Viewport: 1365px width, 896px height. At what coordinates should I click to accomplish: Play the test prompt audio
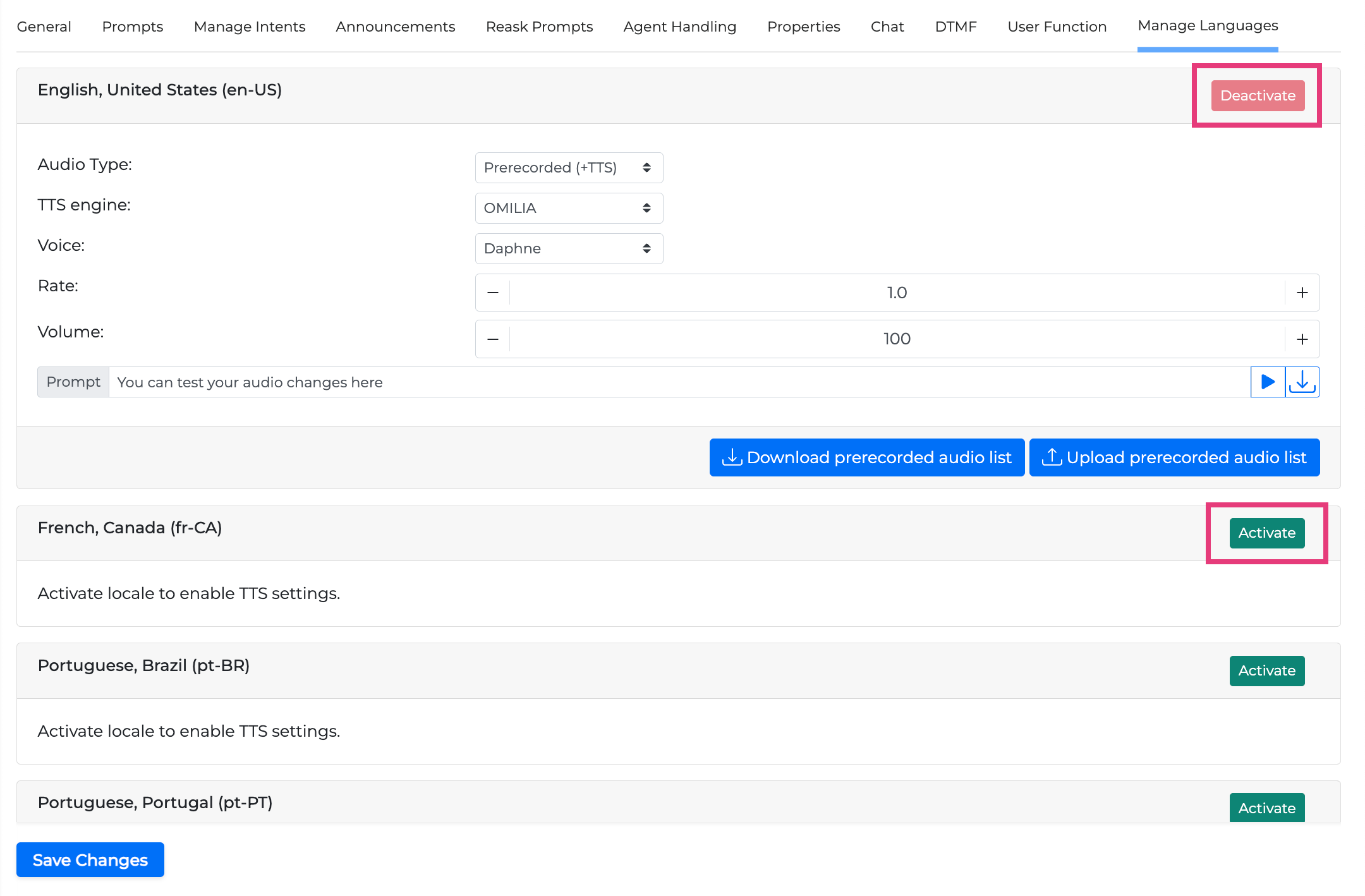point(1267,382)
